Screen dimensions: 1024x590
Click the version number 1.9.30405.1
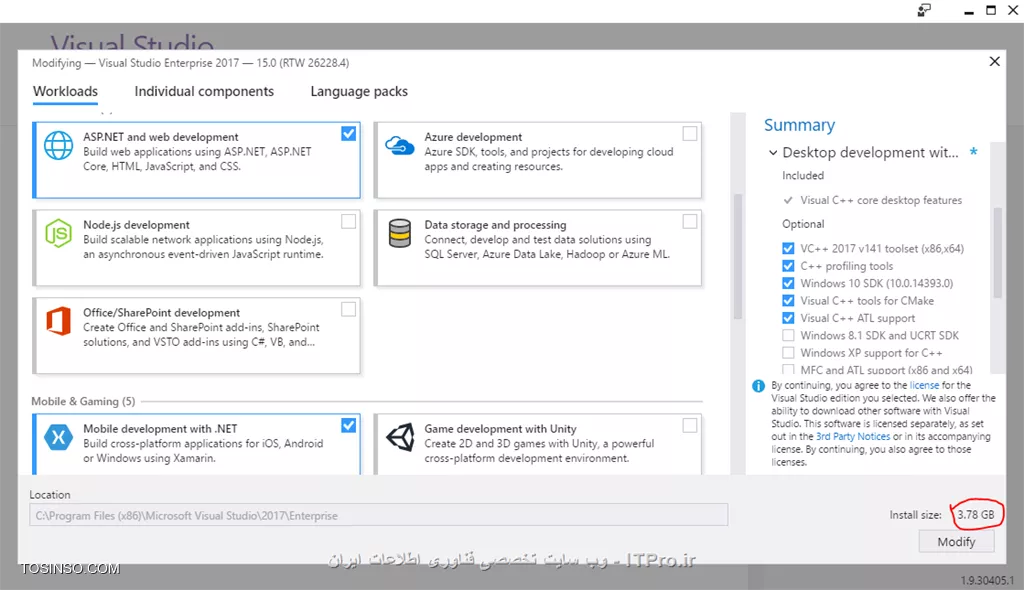pyautogui.click(x=987, y=580)
